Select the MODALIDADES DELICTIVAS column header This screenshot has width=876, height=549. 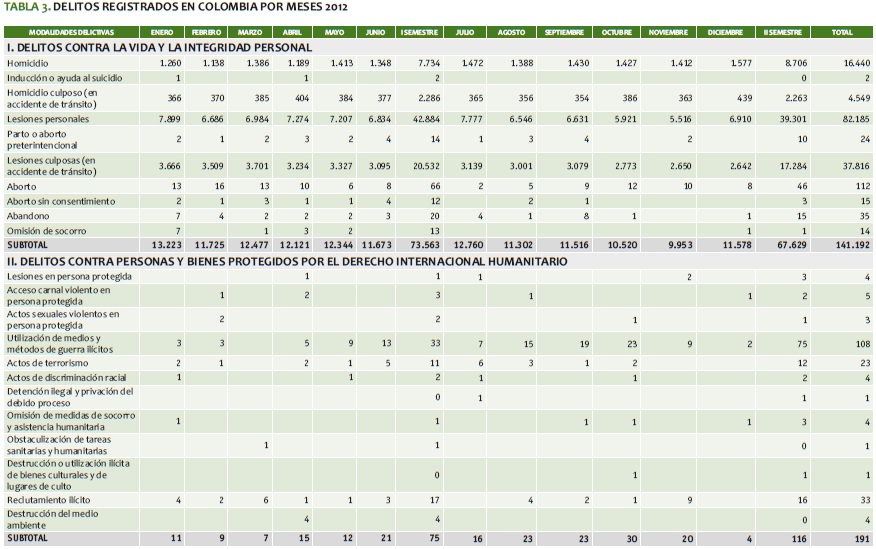(70, 32)
